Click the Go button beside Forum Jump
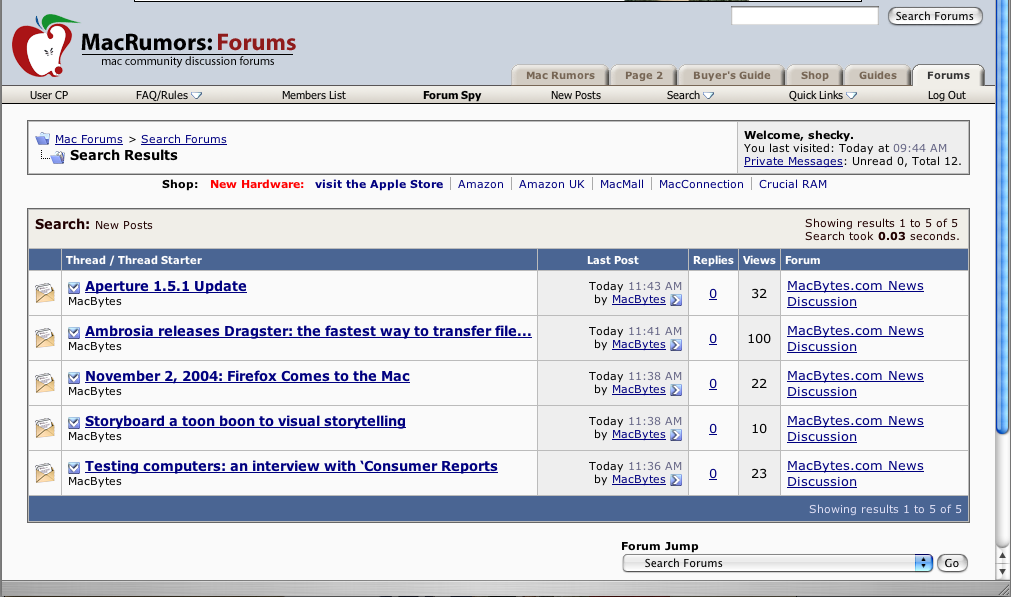 (952, 563)
